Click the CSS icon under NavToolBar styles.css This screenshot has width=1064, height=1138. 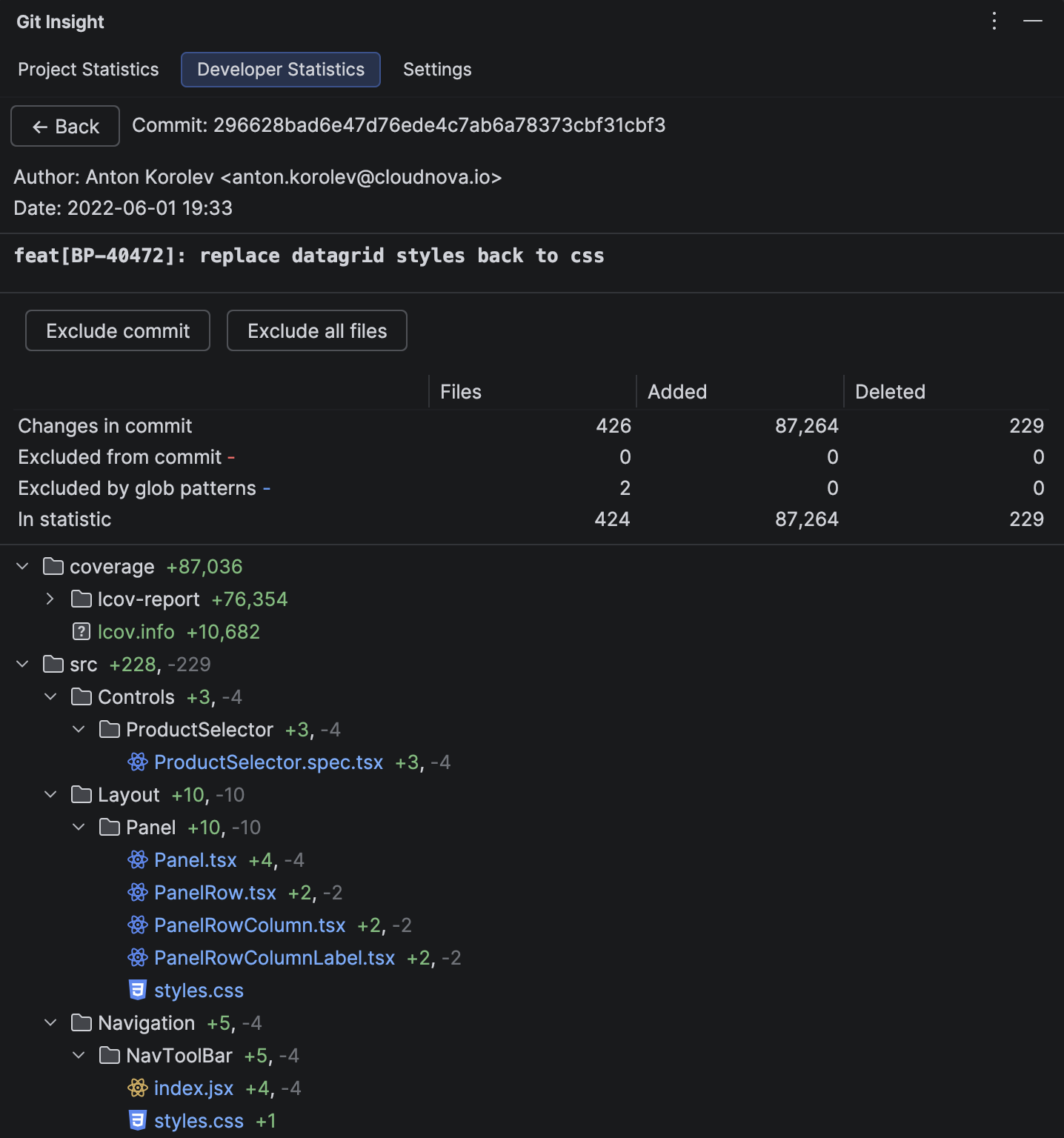[x=138, y=1120]
